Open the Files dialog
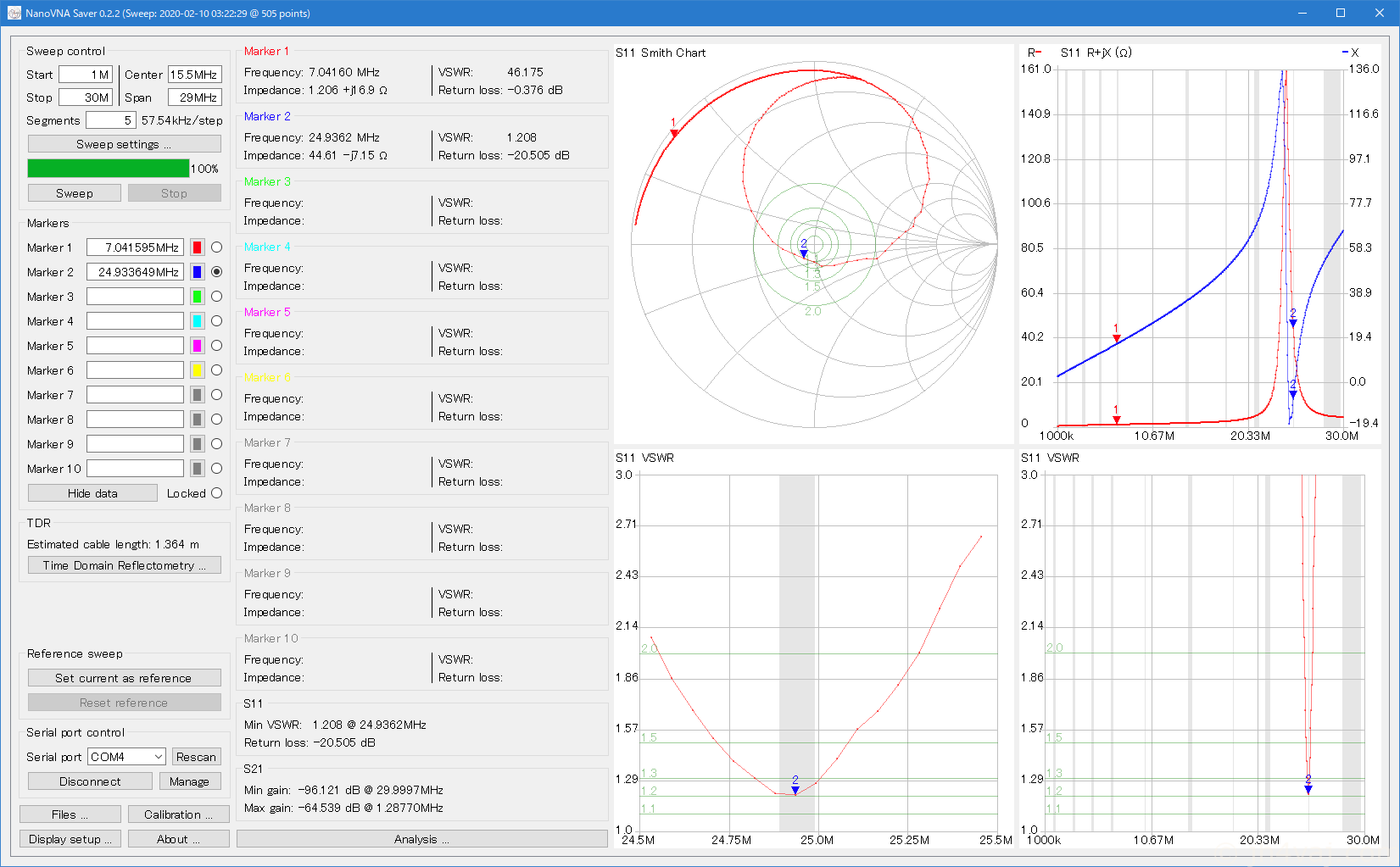Screen dimensions: 1400x867 (x=70, y=814)
